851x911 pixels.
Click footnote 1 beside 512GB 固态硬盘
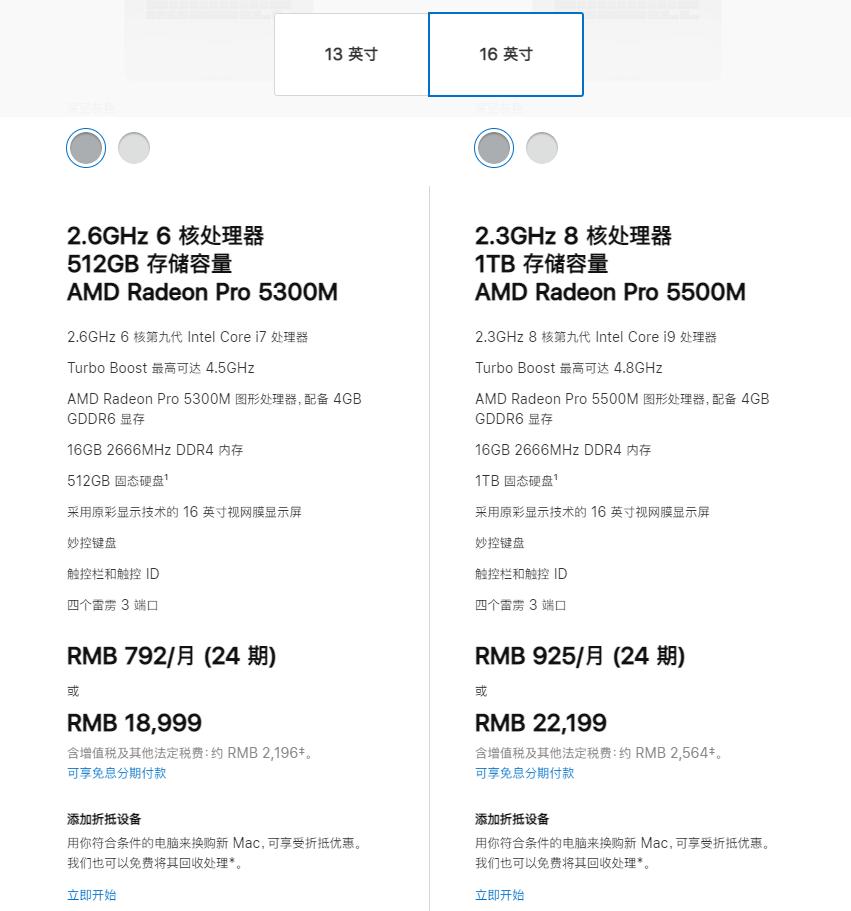point(166,478)
